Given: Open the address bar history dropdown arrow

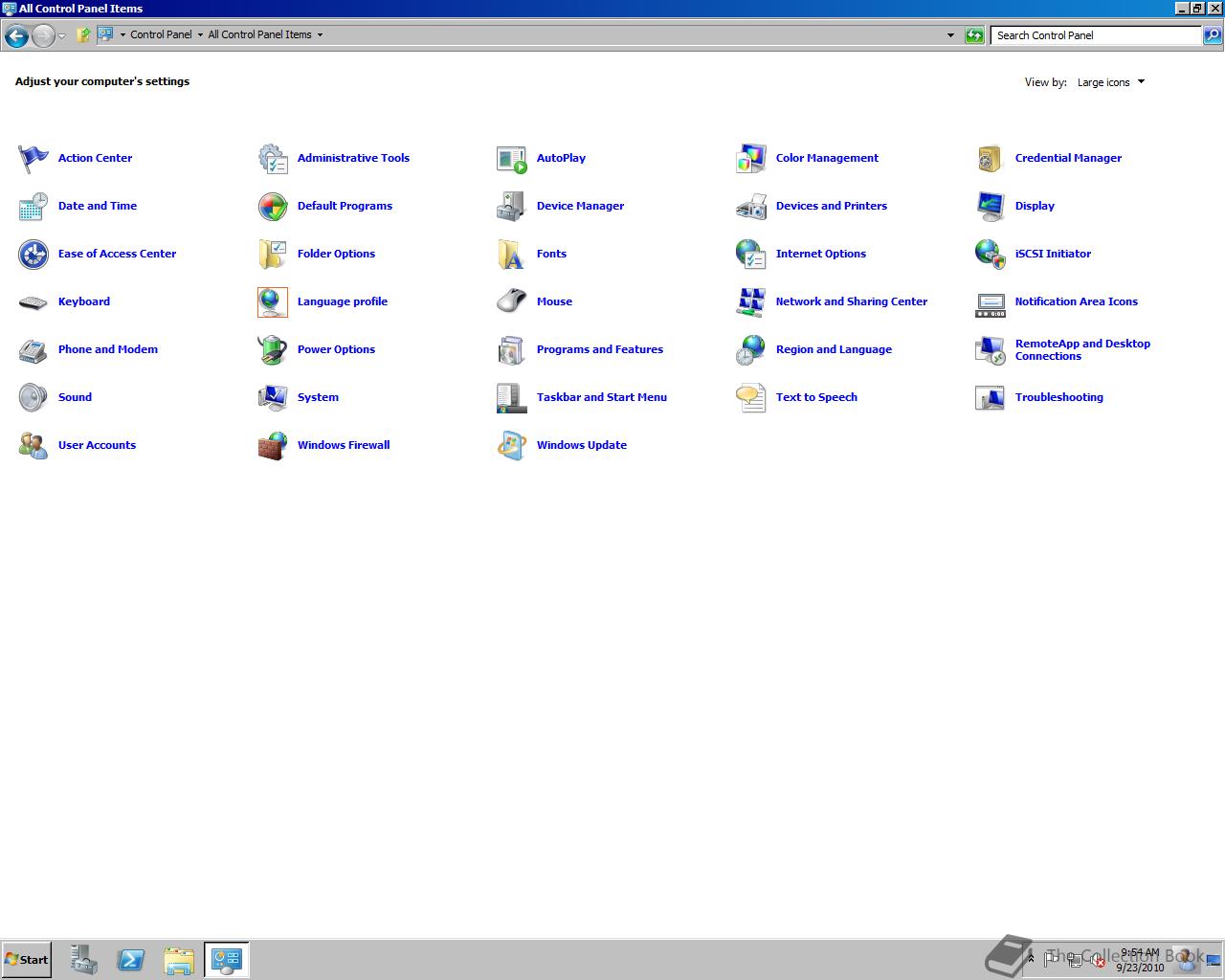Looking at the screenshot, I should click(x=950, y=35).
